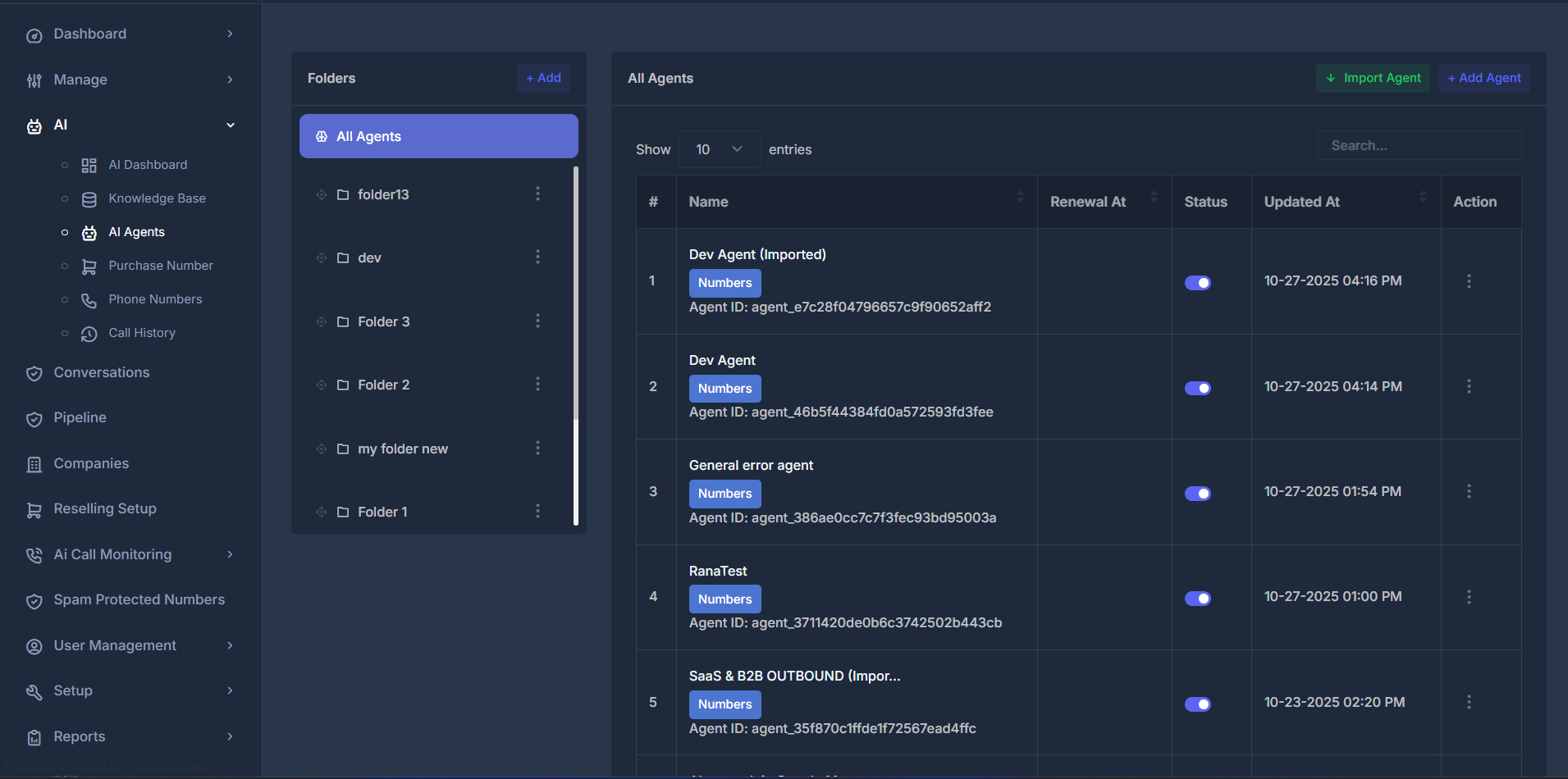Expand the Reports menu chevron
This screenshot has width=1568, height=779.
click(230, 736)
